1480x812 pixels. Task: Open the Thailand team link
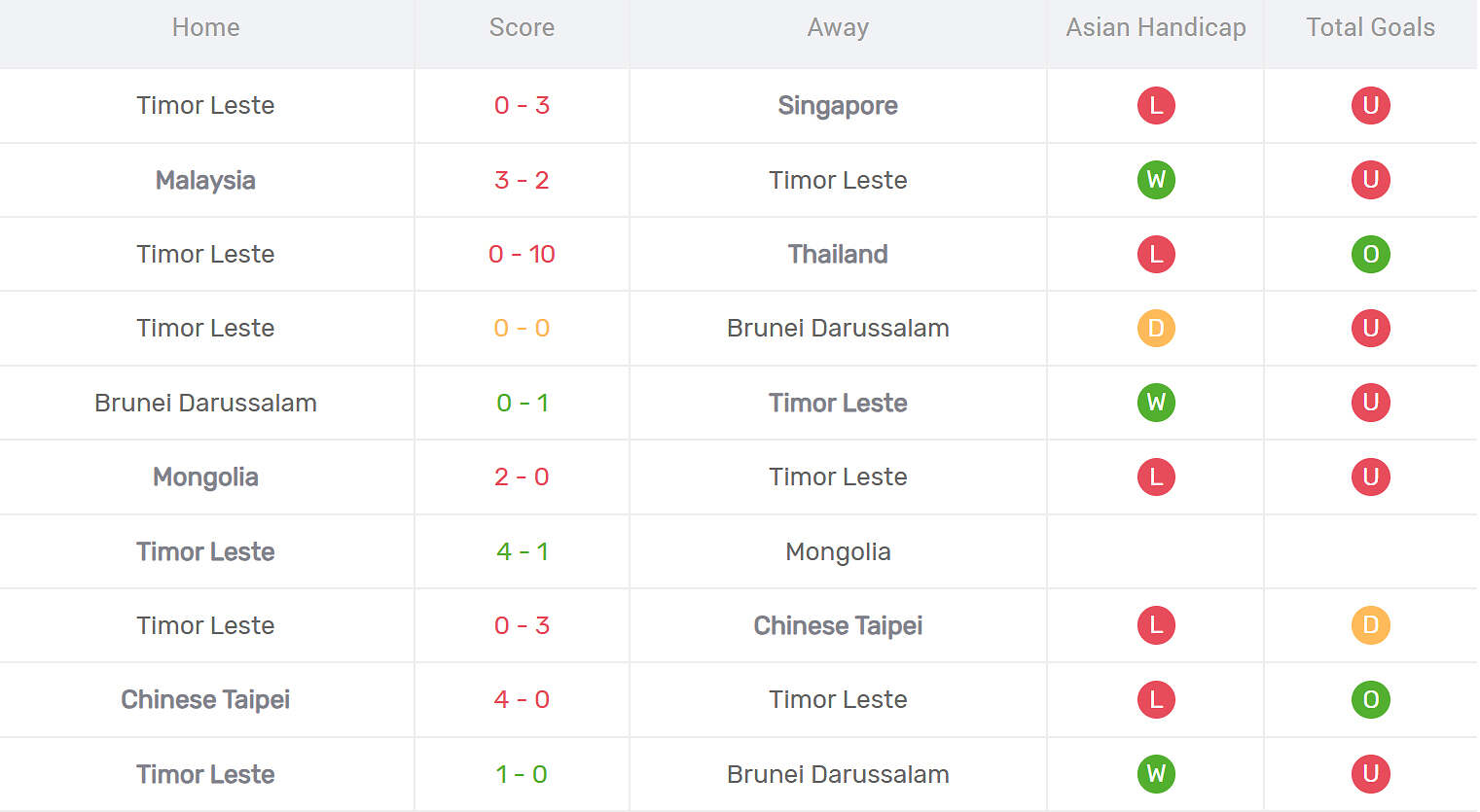coord(838,254)
